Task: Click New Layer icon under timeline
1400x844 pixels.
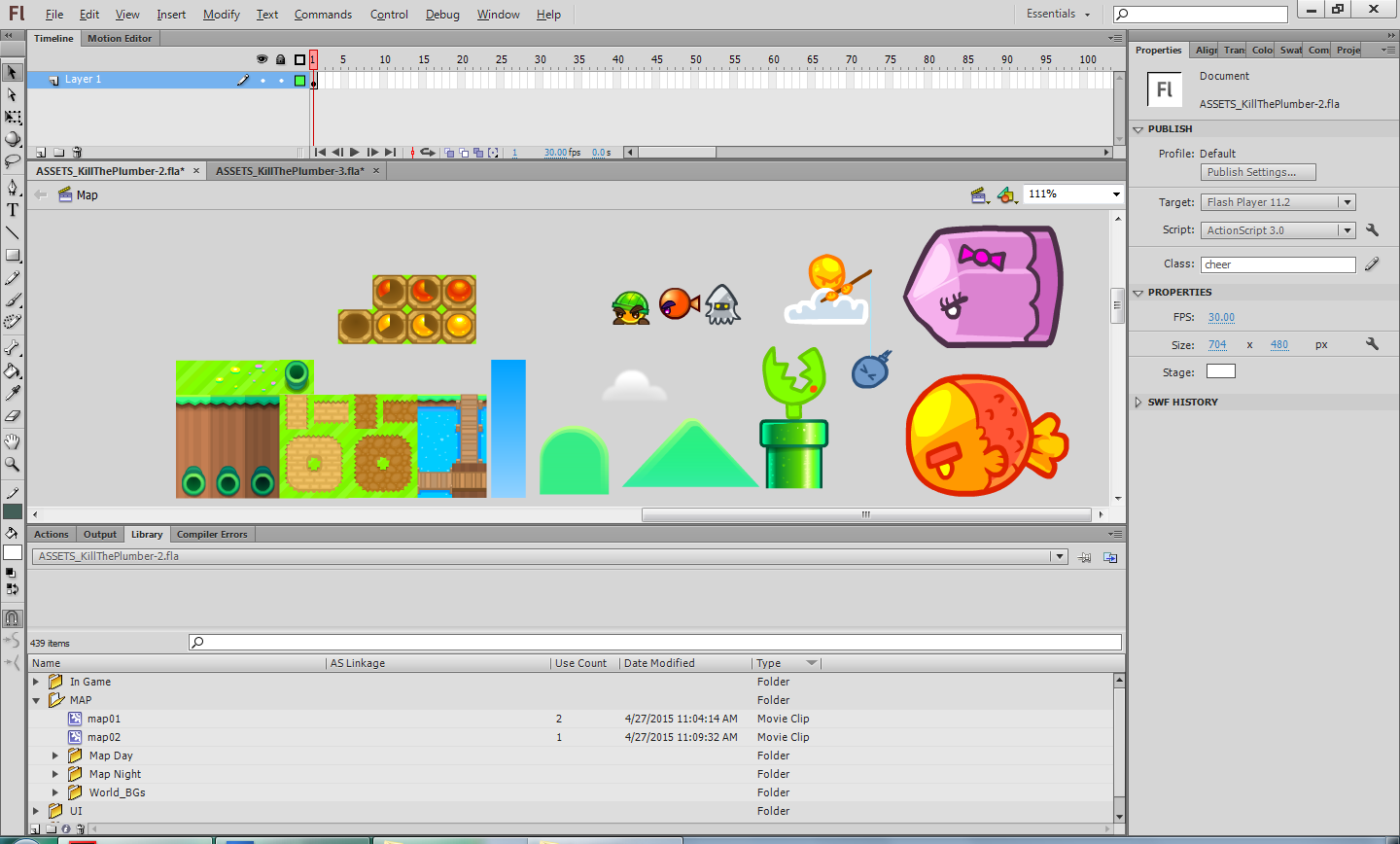Action: pos(41,153)
